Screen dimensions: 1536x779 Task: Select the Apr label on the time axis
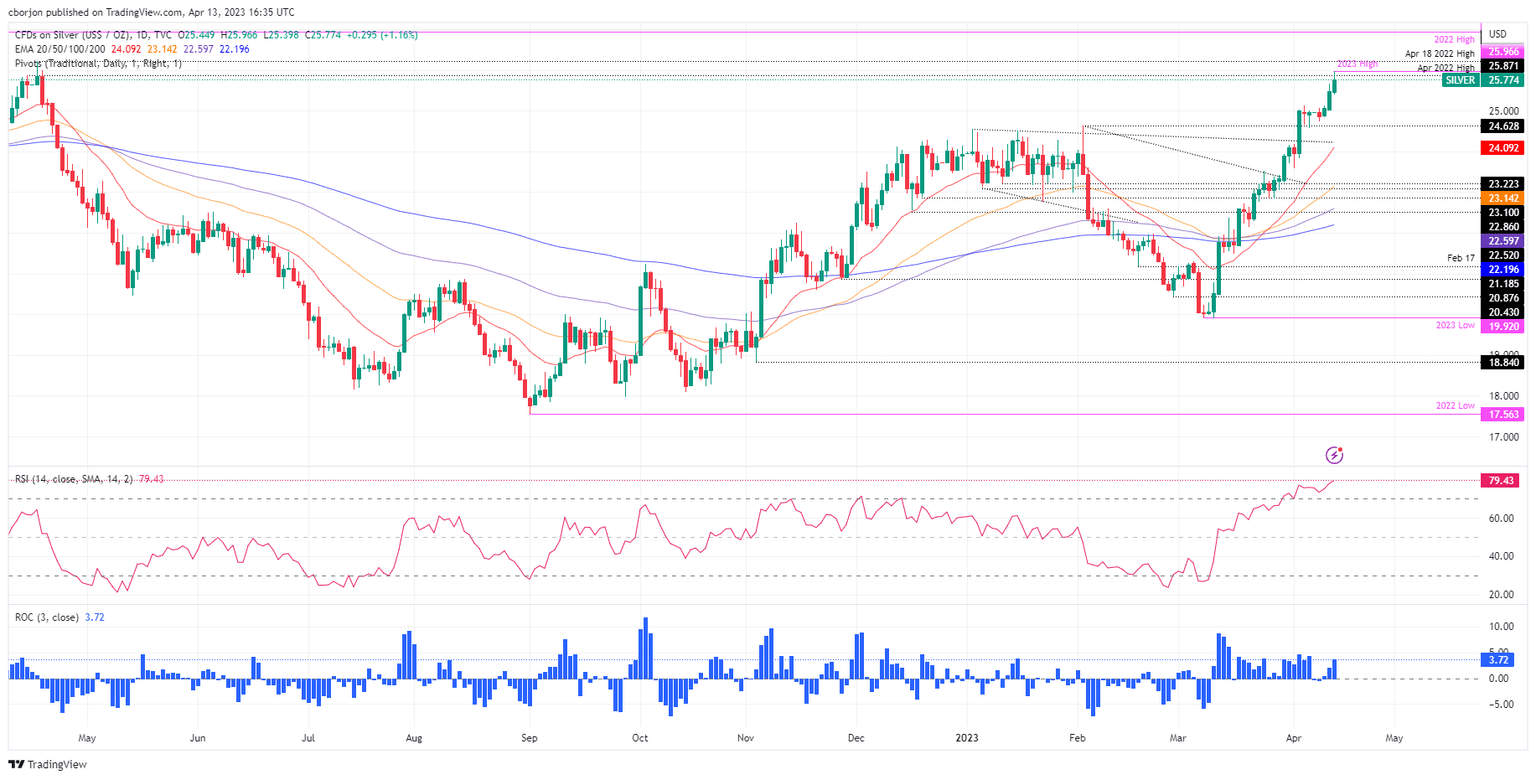tap(1293, 737)
